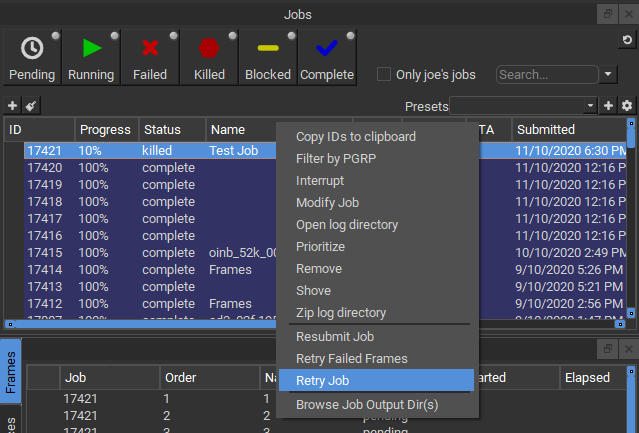Open preset settings gear icon
The height and width of the screenshot is (433, 639).
click(627, 105)
